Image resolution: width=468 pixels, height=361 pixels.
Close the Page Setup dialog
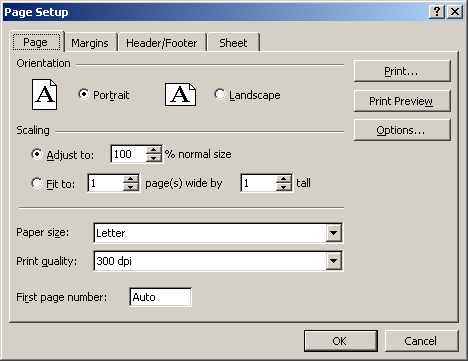pyautogui.click(x=455, y=12)
